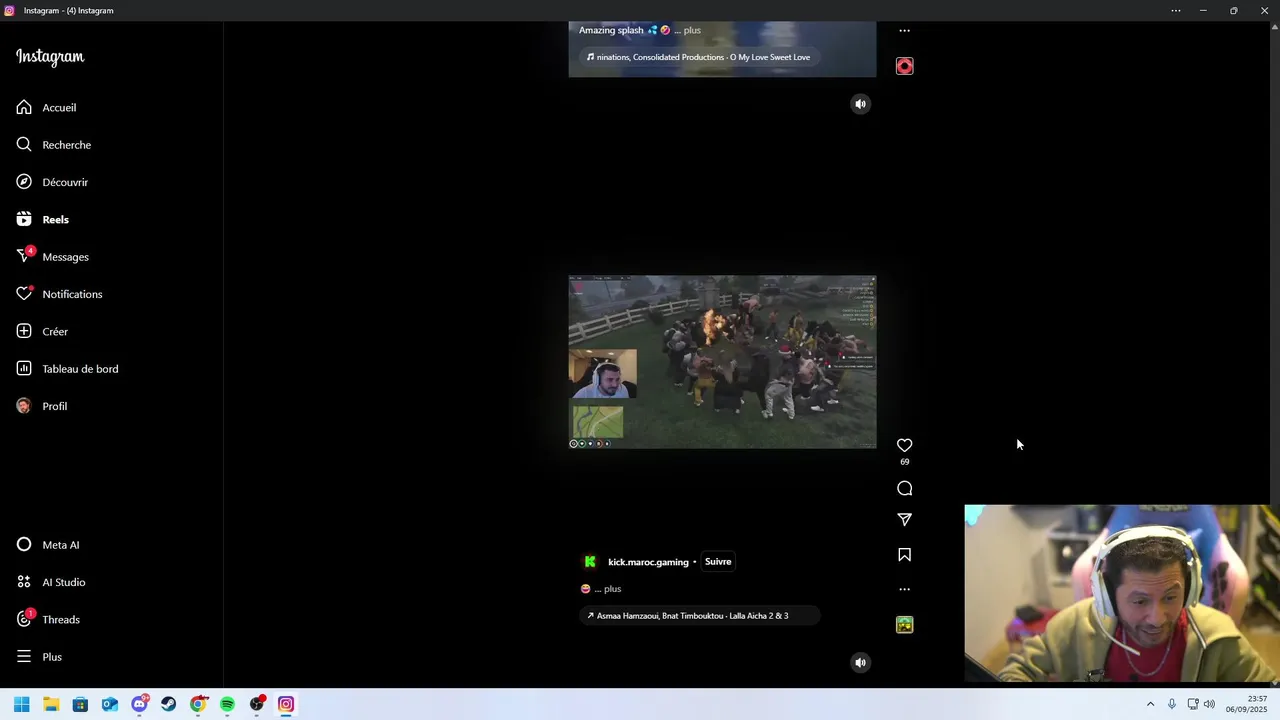
Task: Open comments on the gaming reel
Action: 904,488
